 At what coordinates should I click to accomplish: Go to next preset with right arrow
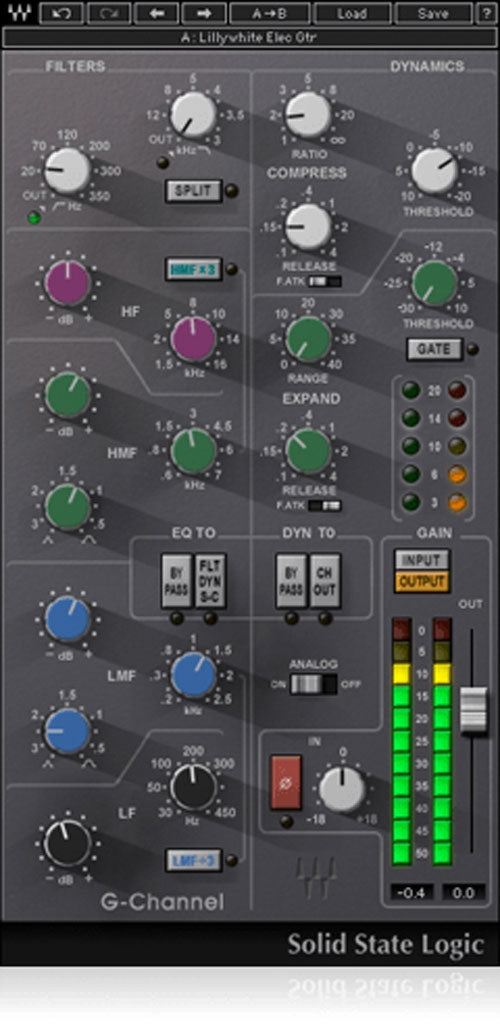[x=203, y=13]
